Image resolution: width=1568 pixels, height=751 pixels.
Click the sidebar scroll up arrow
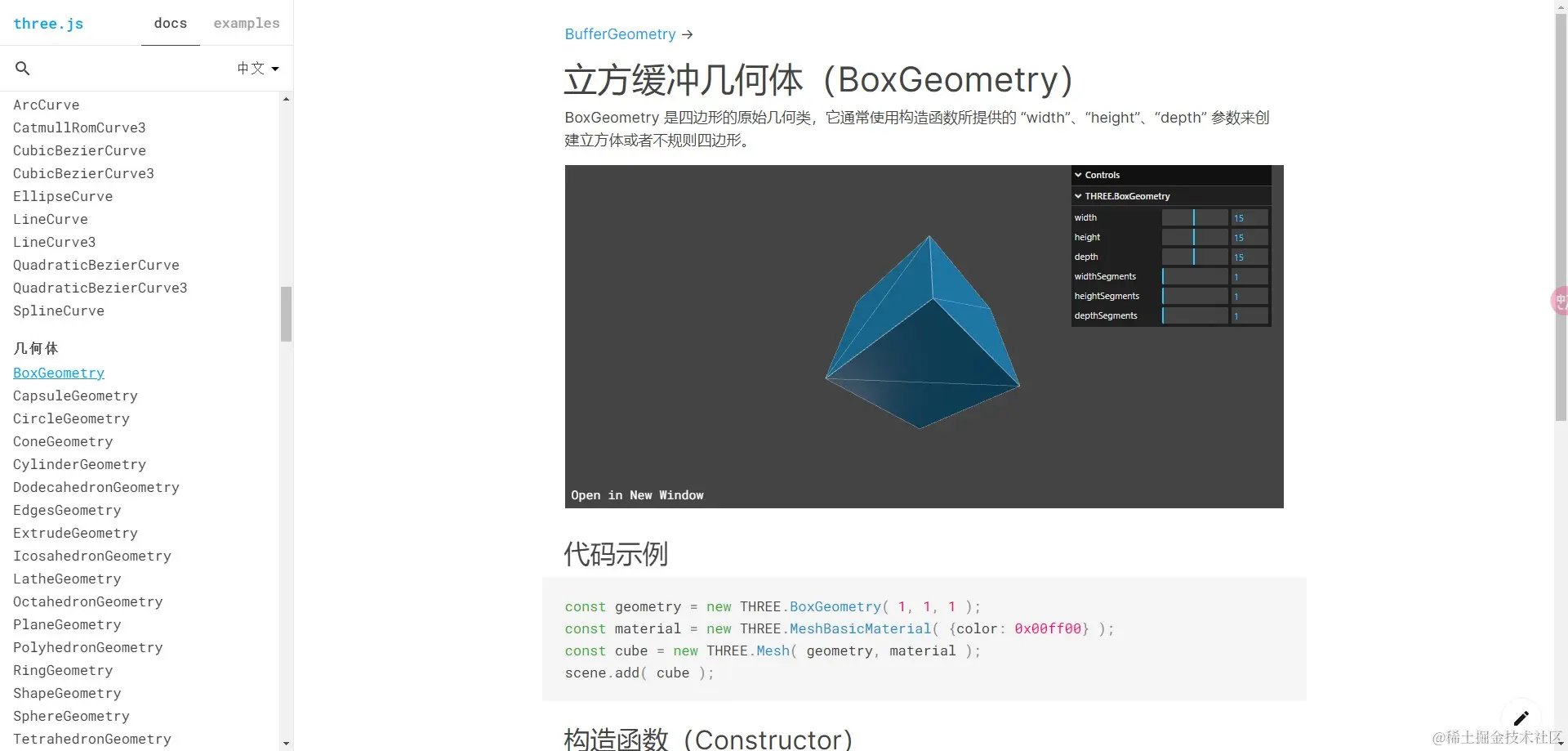coord(286,99)
